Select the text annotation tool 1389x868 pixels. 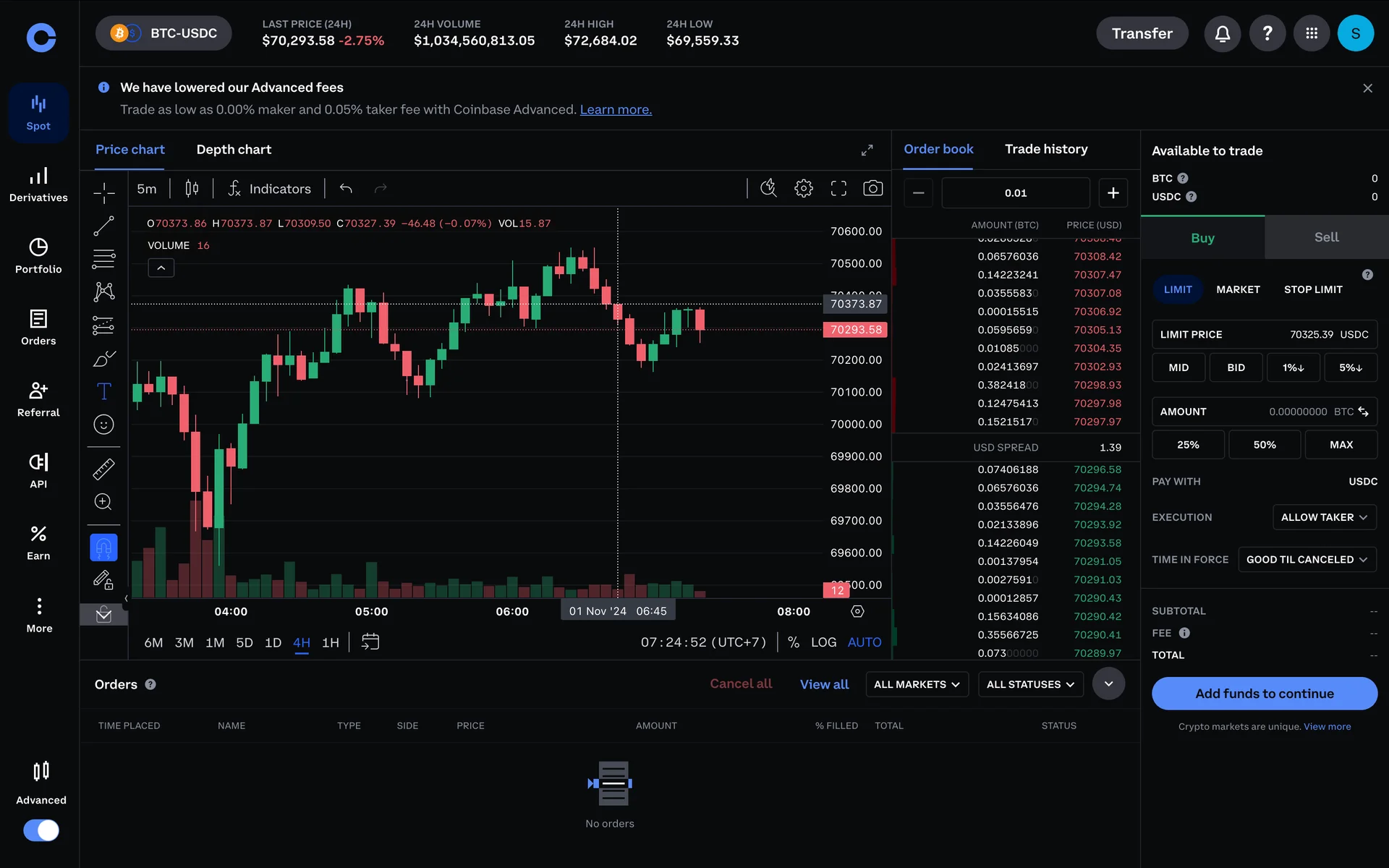[103, 391]
